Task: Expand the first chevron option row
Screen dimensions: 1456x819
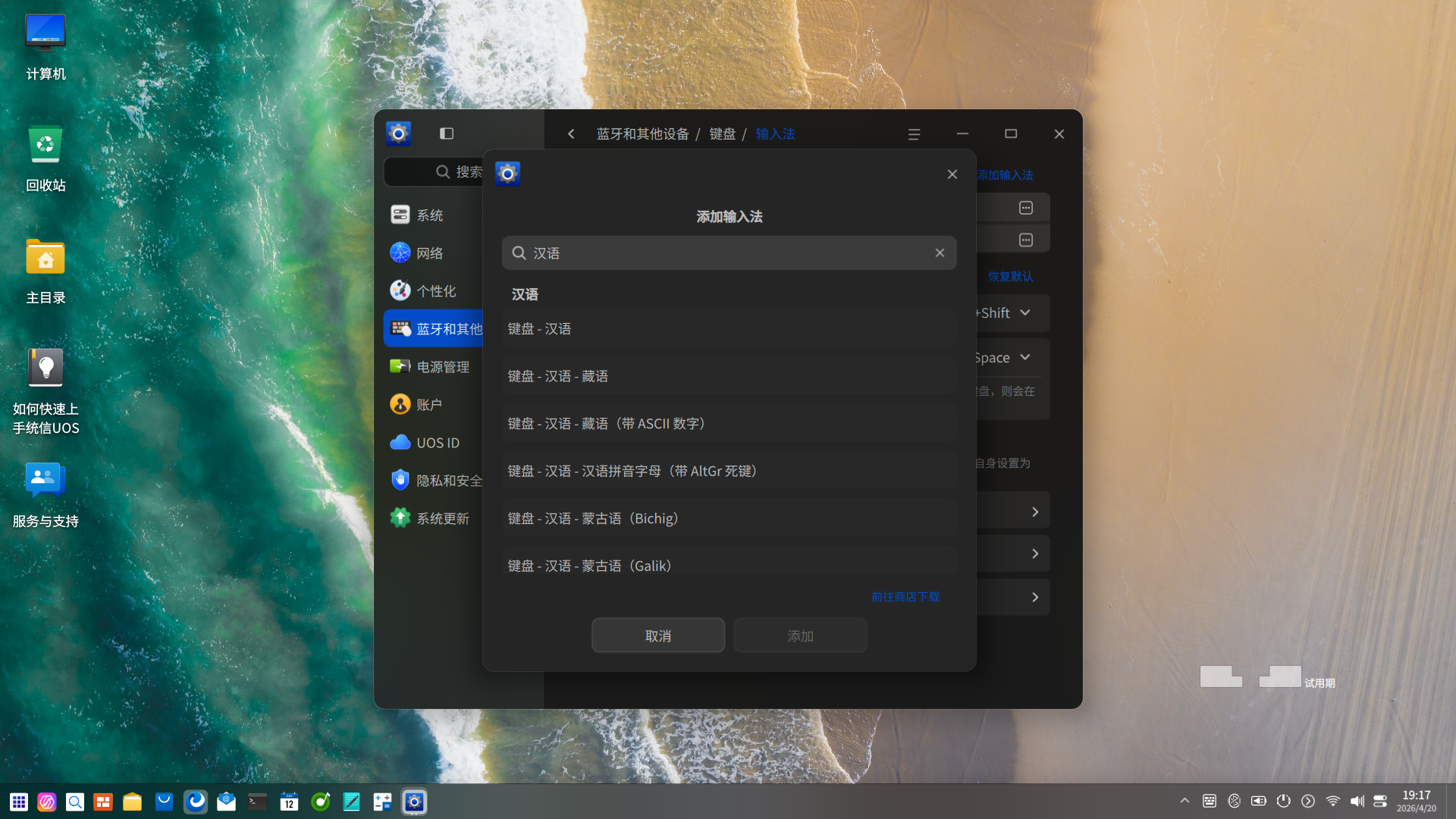Action: [x=1035, y=510]
